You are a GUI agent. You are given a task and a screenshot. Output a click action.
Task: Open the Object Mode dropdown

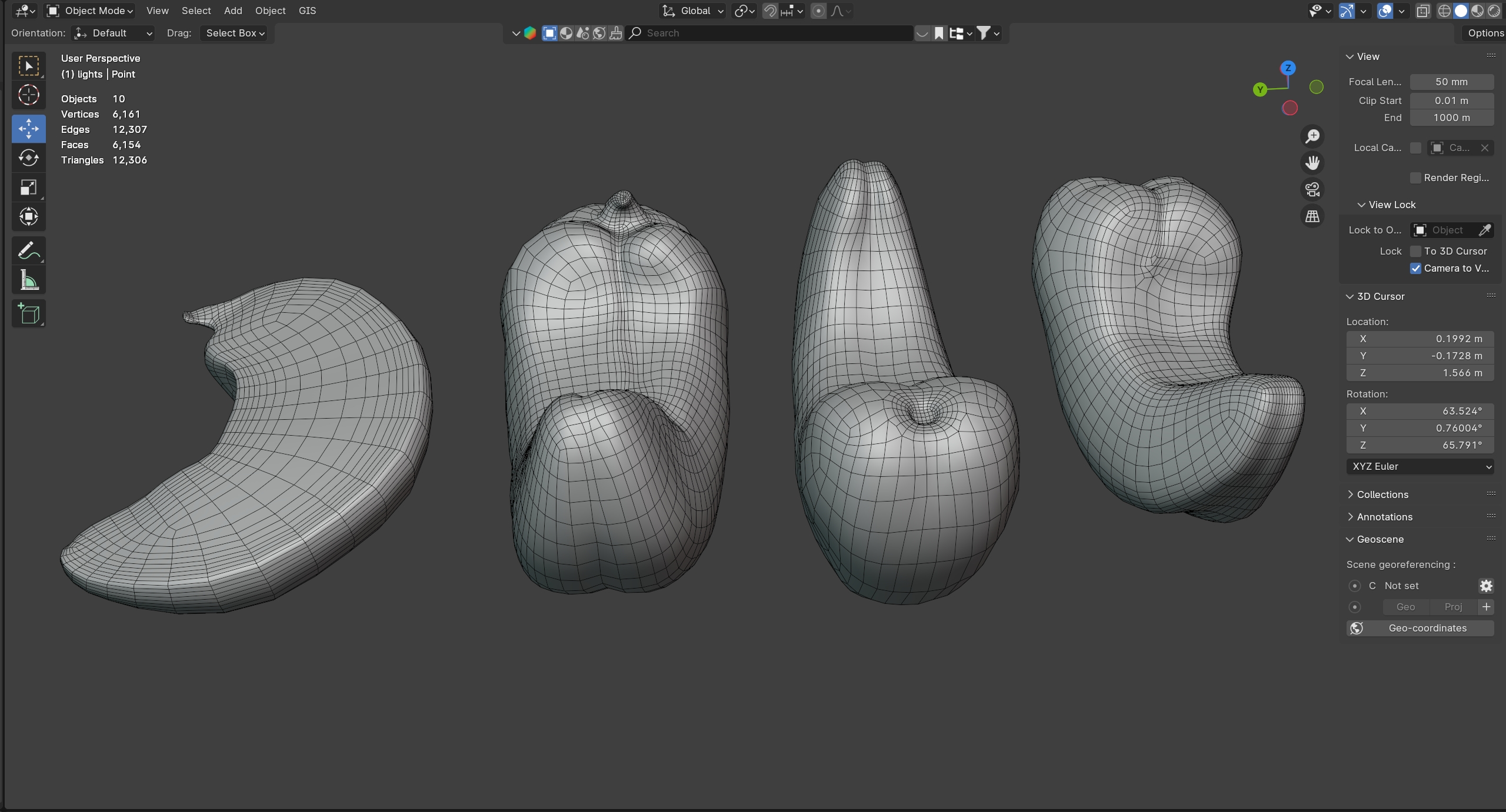[x=91, y=11]
